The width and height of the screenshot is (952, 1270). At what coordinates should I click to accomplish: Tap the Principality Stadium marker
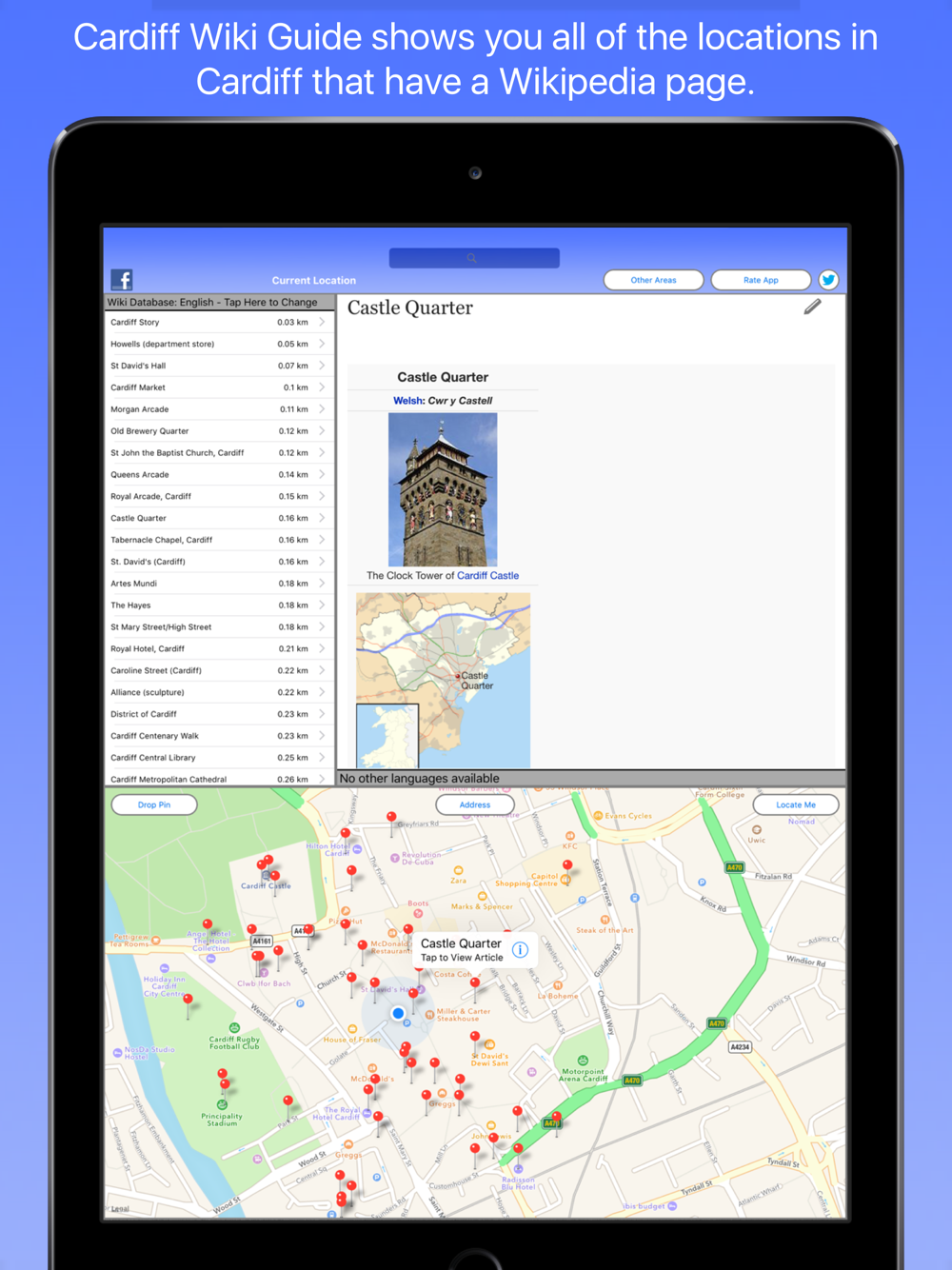click(x=222, y=1105)
